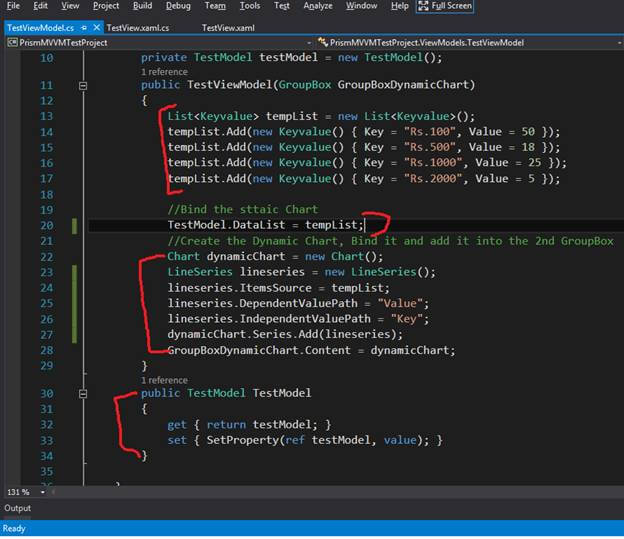Click the '1 reference' link above line 11

[164, 72]
